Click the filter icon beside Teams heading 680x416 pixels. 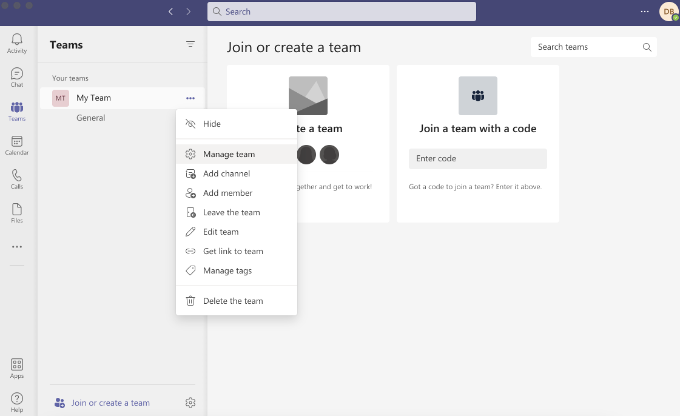pos(190,44)
